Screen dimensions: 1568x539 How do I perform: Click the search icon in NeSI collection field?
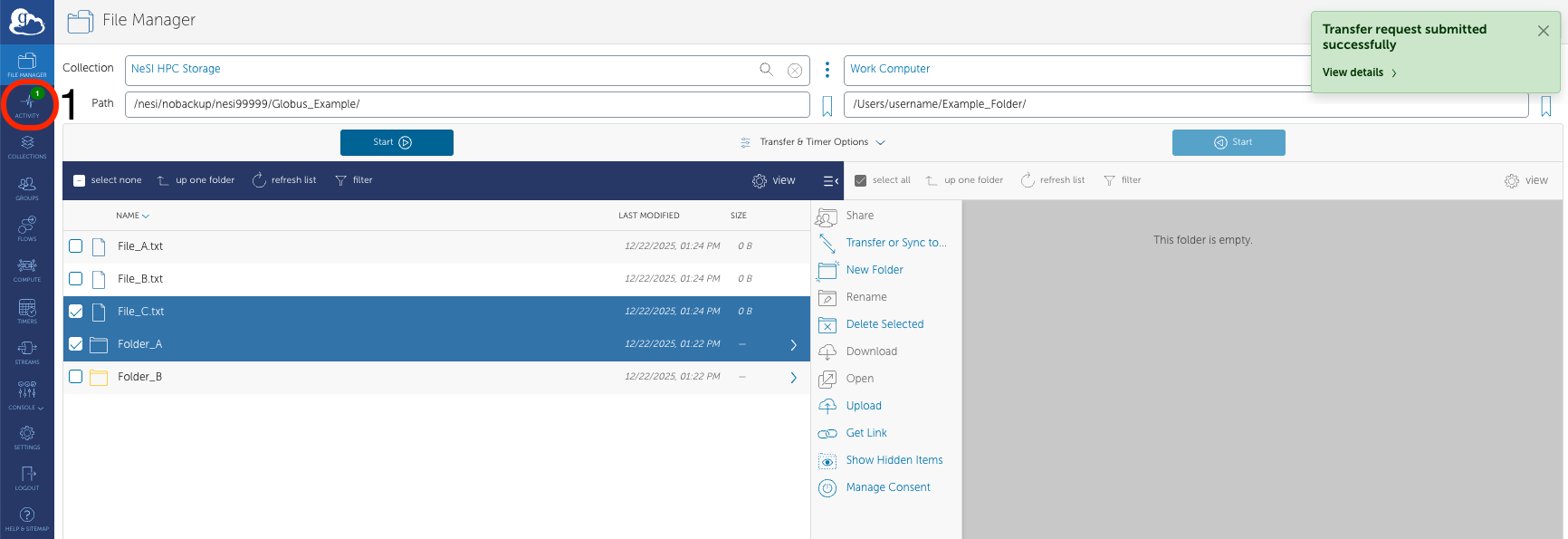(x=766, y=70)
